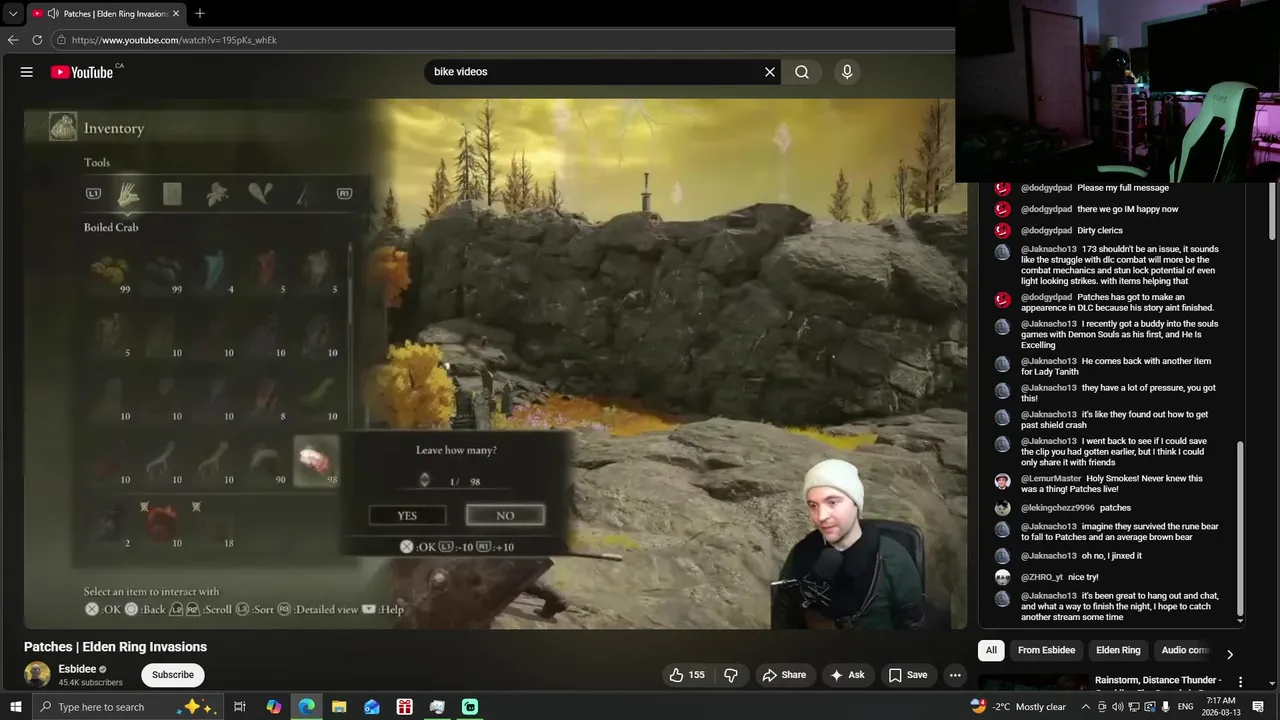Click the chat replay scrollbar
The width and height of the screenshot is (1280, 720).
1241,528
